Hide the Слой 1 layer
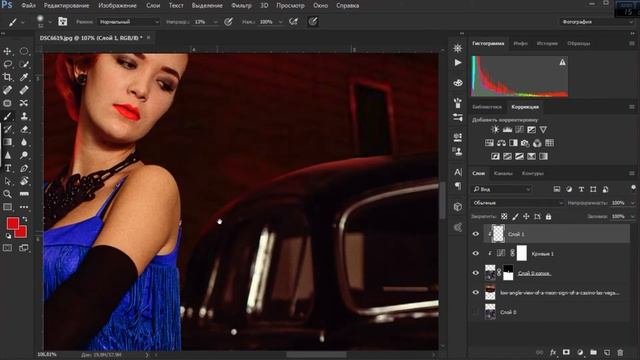The height and width of the screenshot is (360, 640). (476, 234)
